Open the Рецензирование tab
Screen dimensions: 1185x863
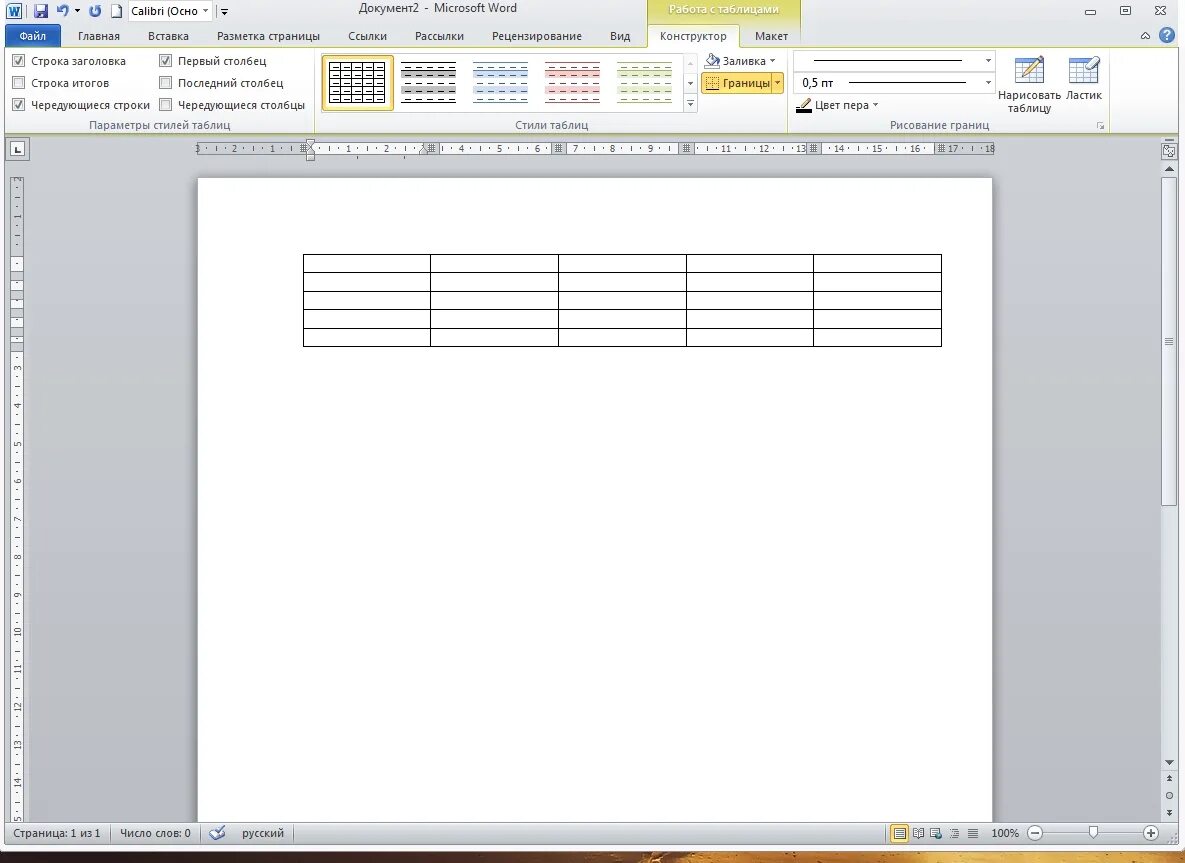point(537,36)
